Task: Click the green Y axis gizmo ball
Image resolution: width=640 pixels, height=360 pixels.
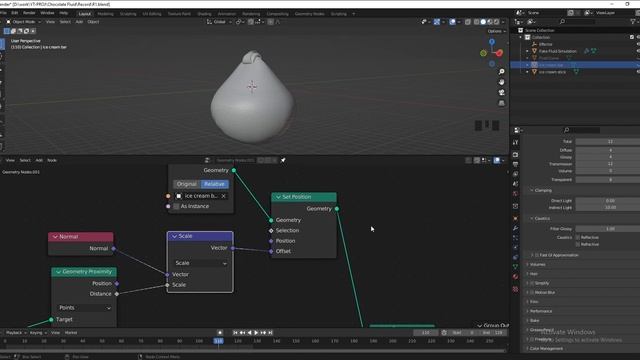Action: 483,53
